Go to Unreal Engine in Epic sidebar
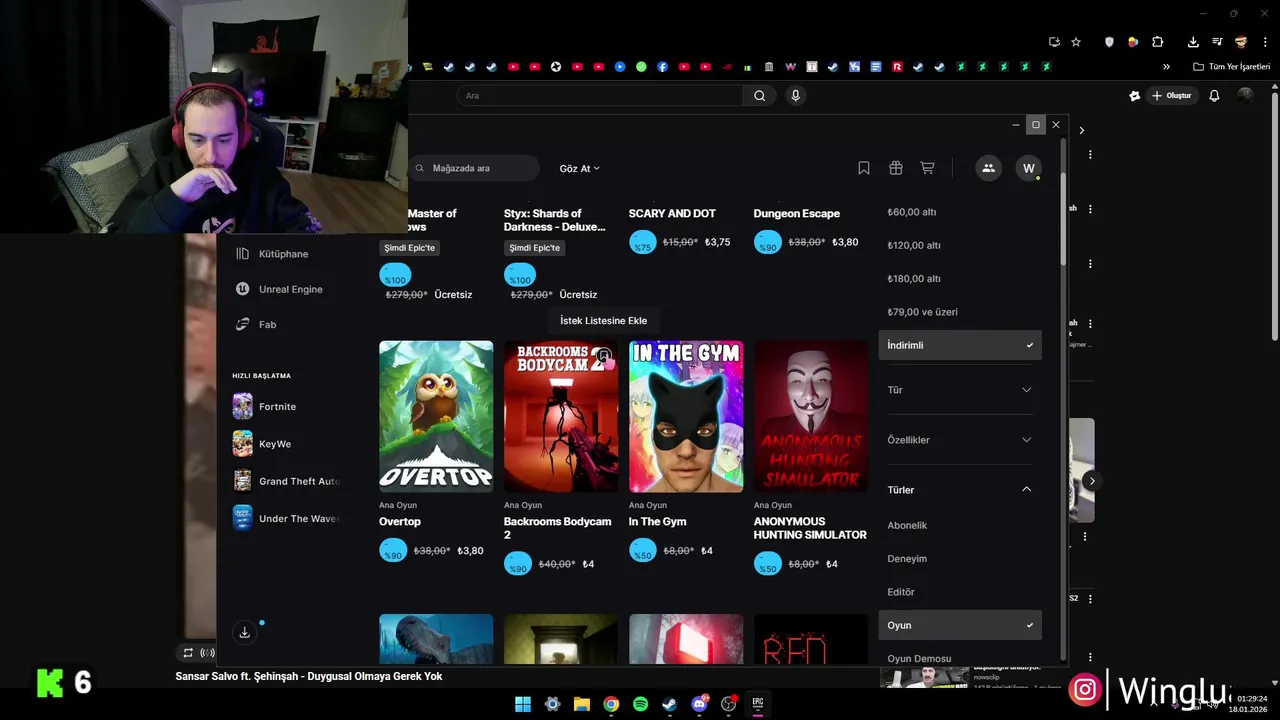The width and height of the screenshot is (1280, 720). point(291,289)
